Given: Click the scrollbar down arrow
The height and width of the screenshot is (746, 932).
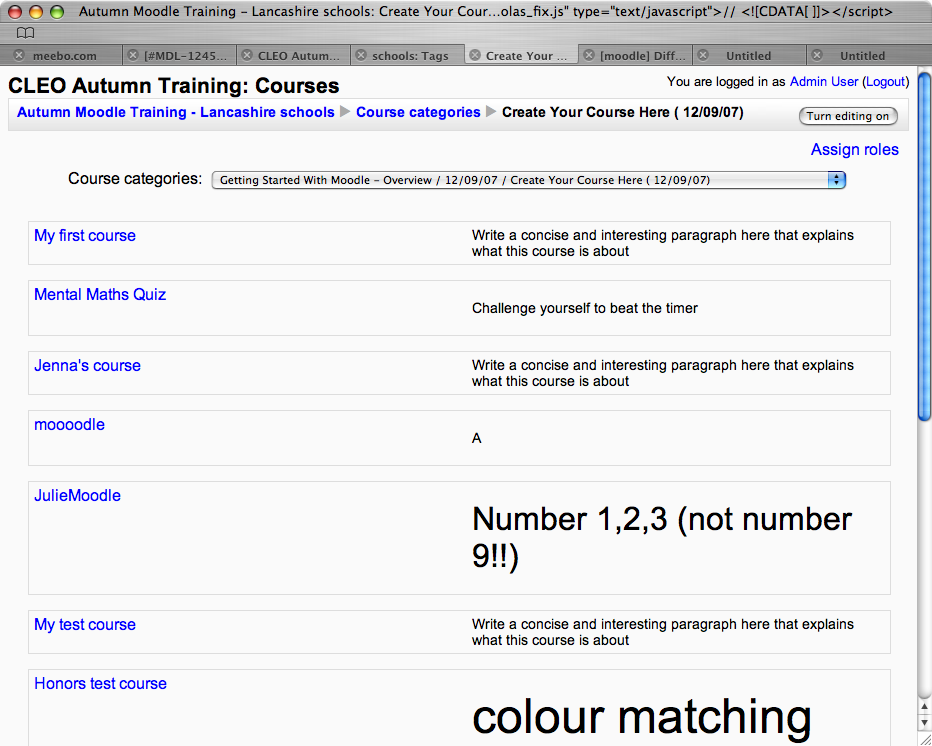Looking at the screenshot, I should [x=924, y=722].
